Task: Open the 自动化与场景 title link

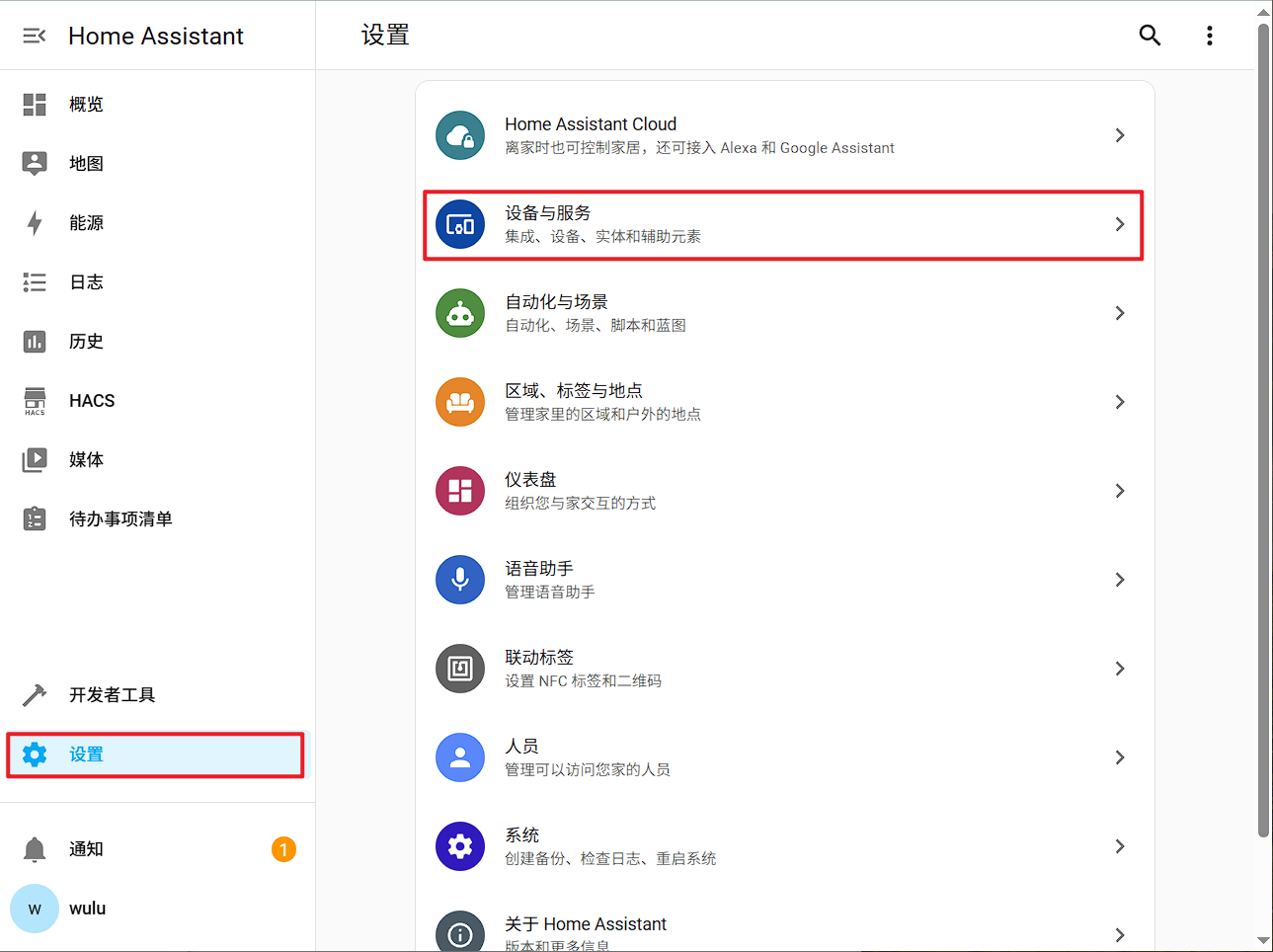Action: [556, 302]
